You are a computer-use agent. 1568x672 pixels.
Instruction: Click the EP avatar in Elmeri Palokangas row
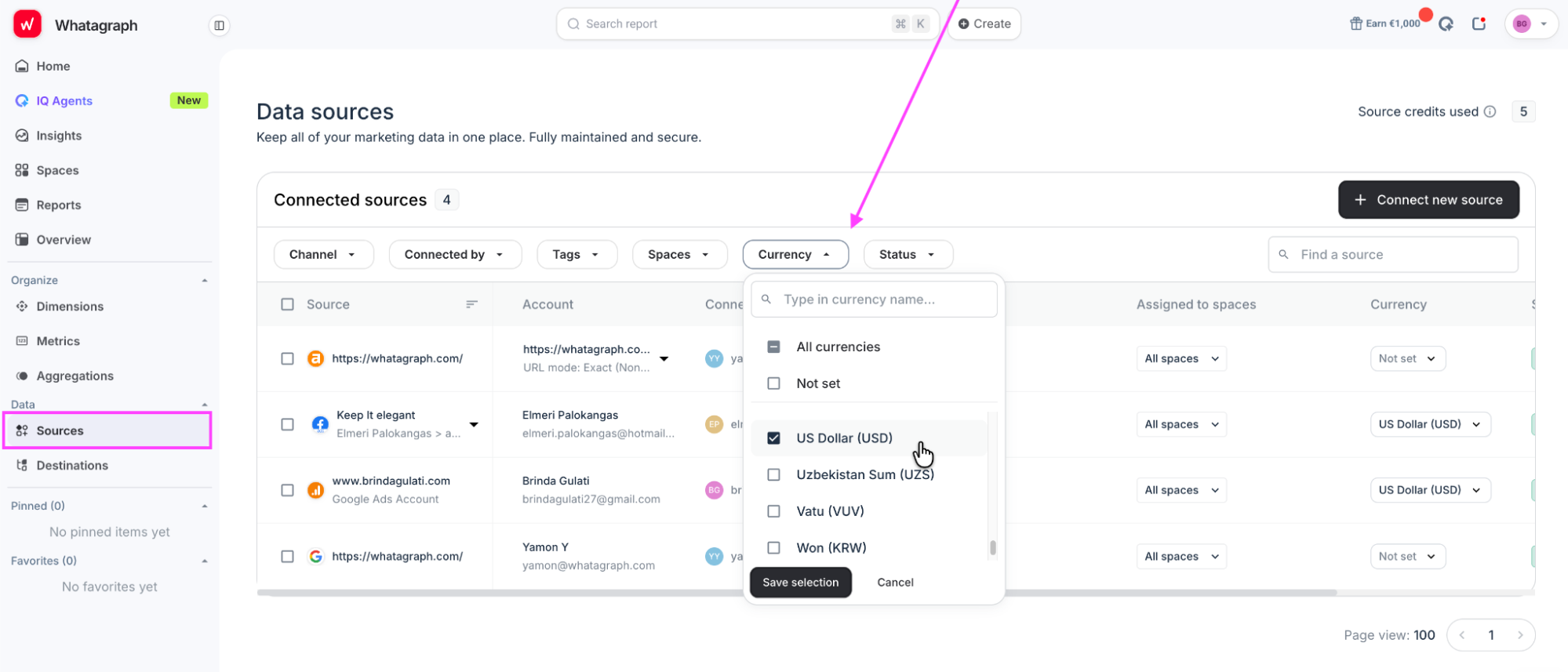pyautogui.click(x=714, y=424)
